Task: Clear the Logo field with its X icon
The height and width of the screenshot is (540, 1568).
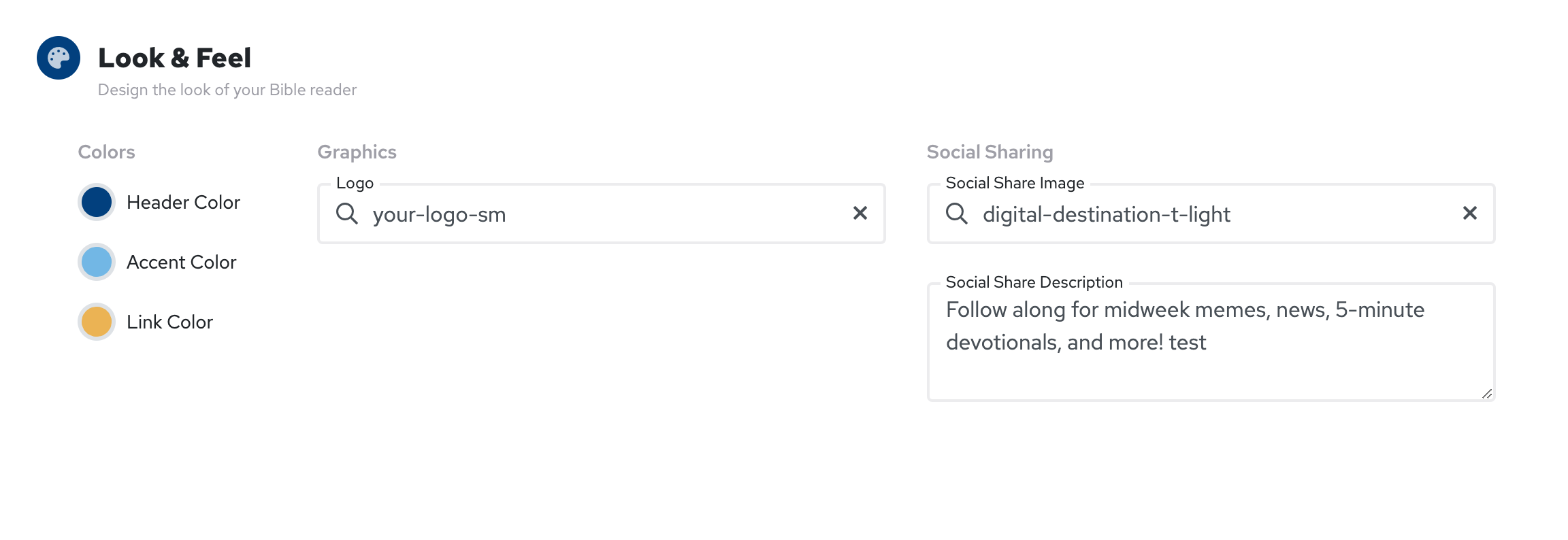Action: pos(860,214)
